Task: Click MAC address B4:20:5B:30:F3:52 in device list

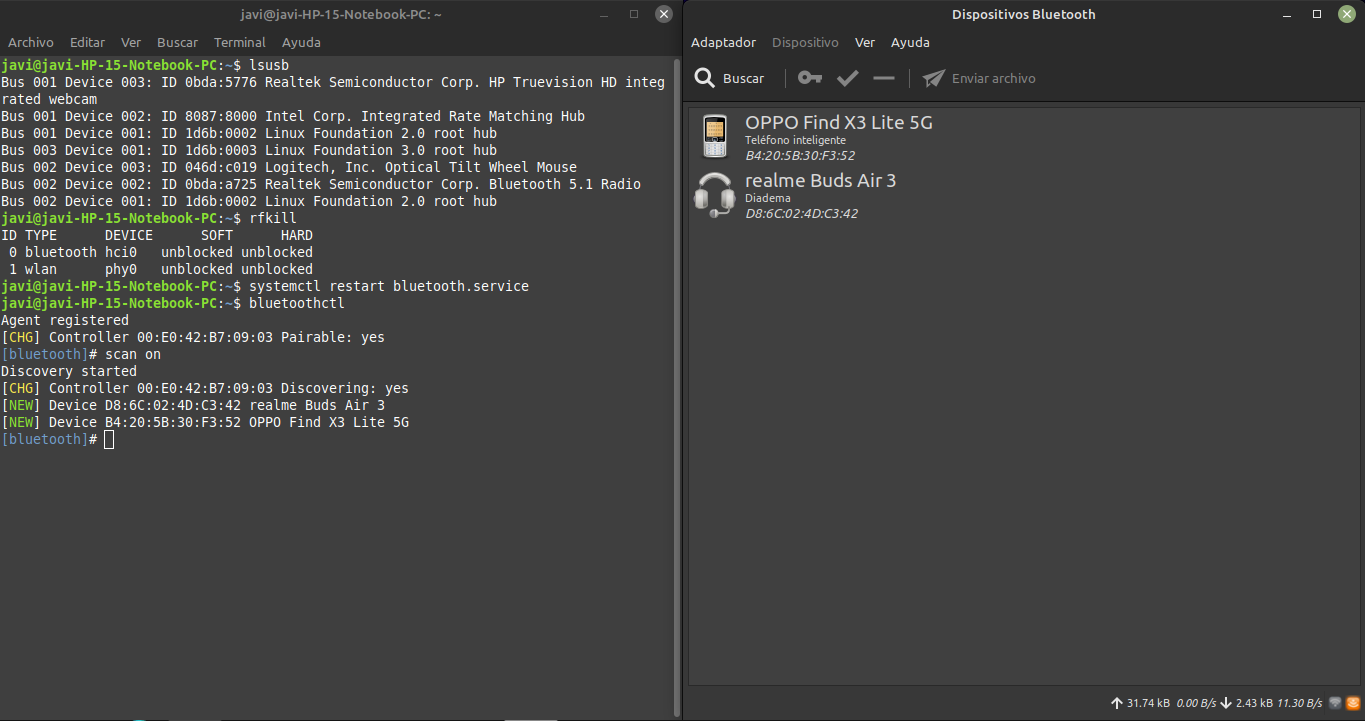Action: click(x=799, y=155)
